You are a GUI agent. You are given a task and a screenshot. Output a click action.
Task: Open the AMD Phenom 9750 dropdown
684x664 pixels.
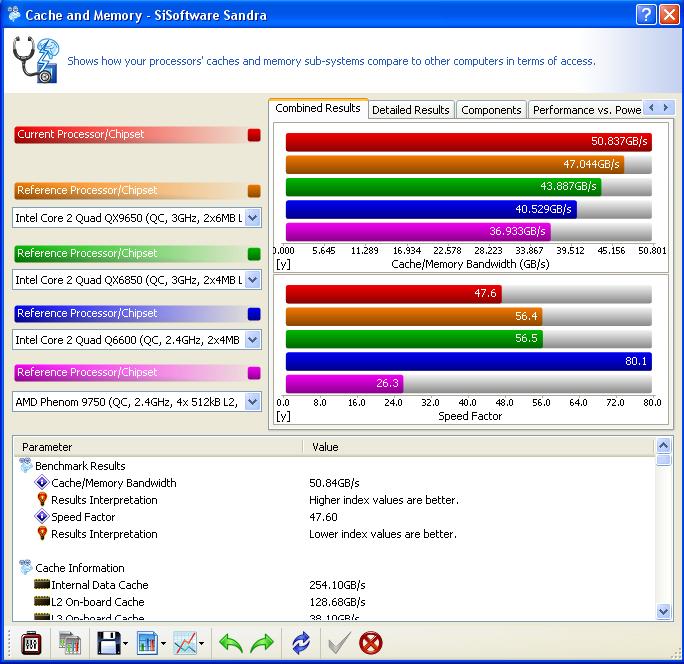click(253, 401)
